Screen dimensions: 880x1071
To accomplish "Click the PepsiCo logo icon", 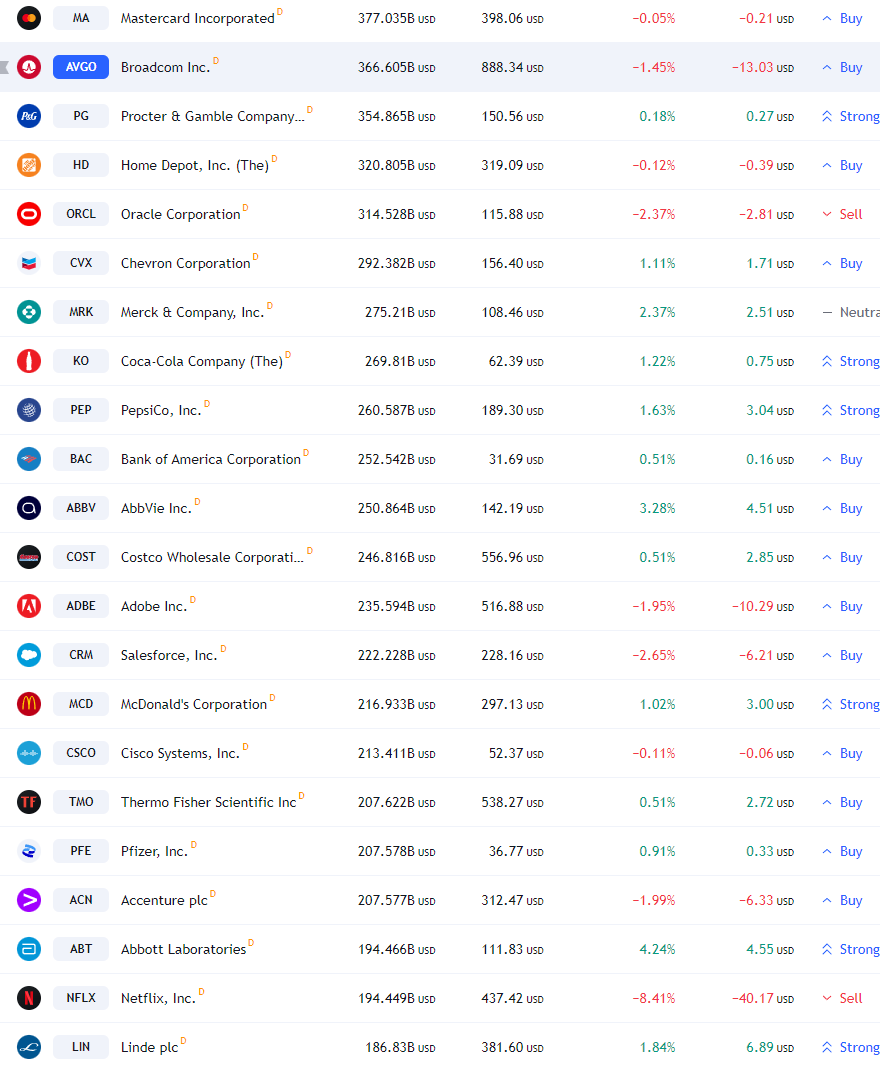I will [x=29, y=410].
